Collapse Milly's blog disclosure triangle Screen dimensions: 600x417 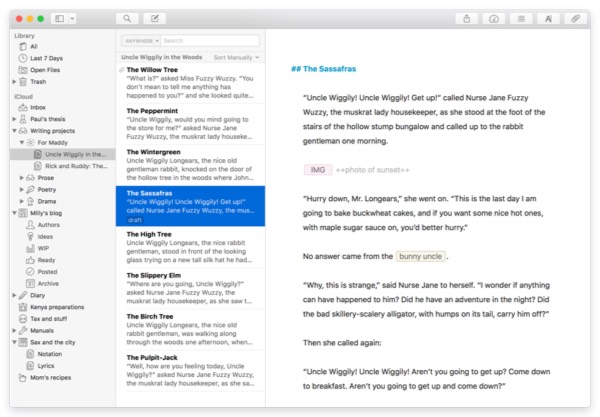coord(14,213)
